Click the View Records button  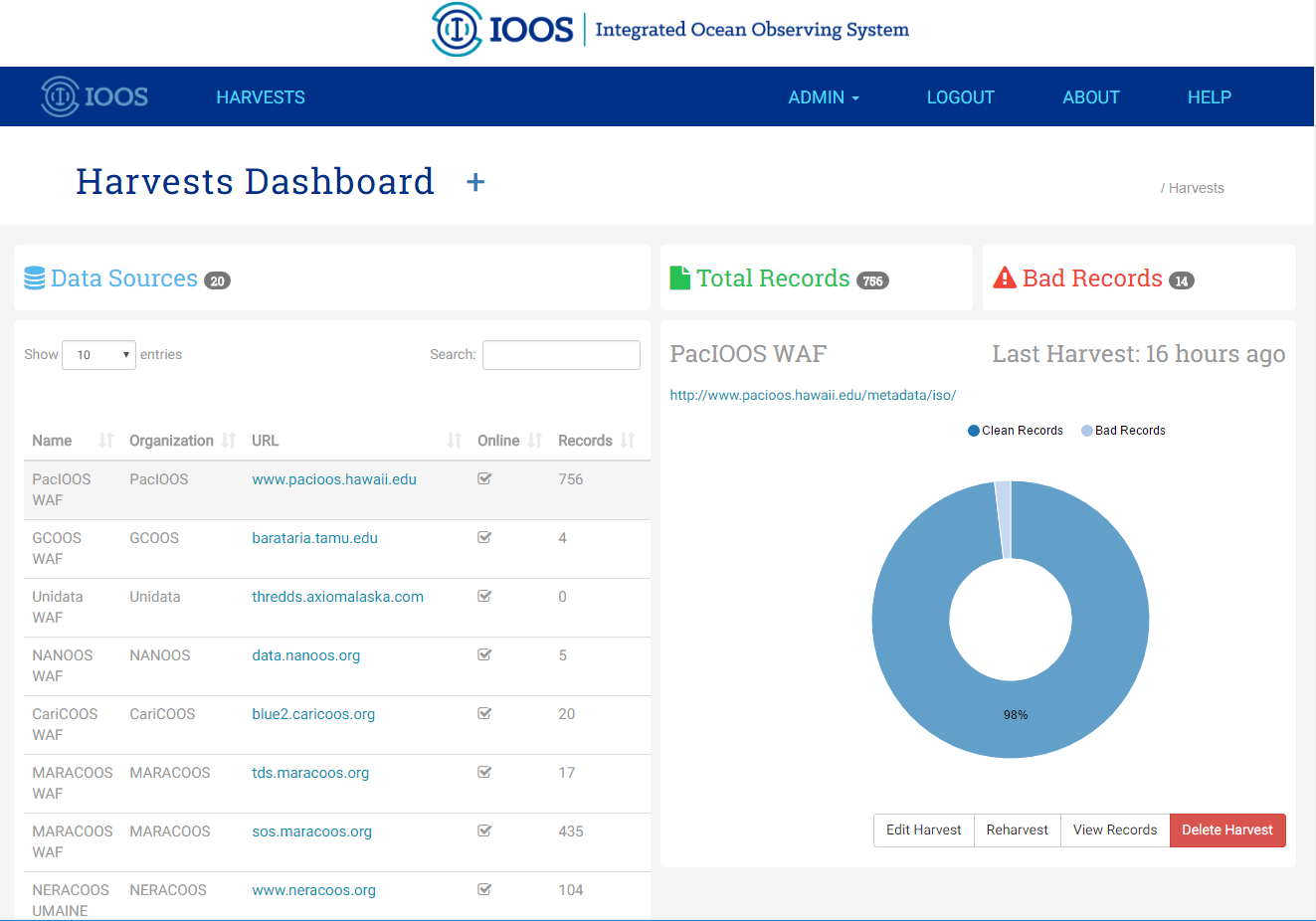[1115, 830]
